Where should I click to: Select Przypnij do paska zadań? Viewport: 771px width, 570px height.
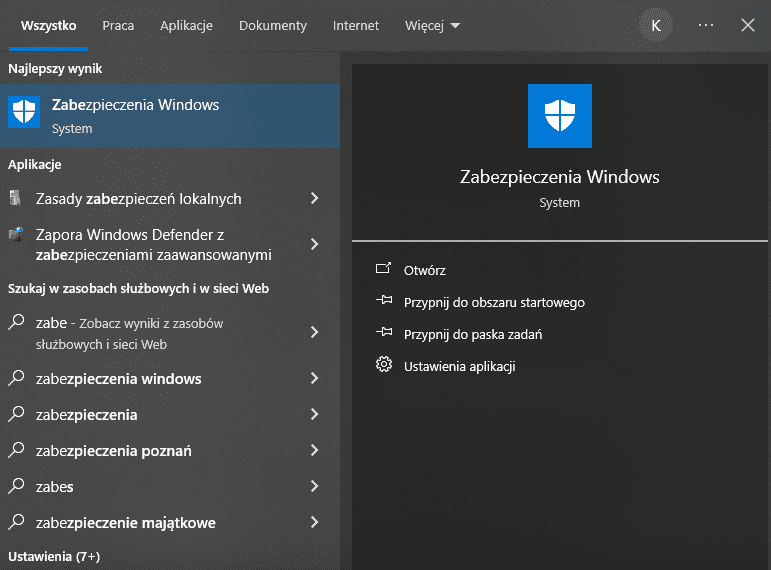tap(473, 334)
